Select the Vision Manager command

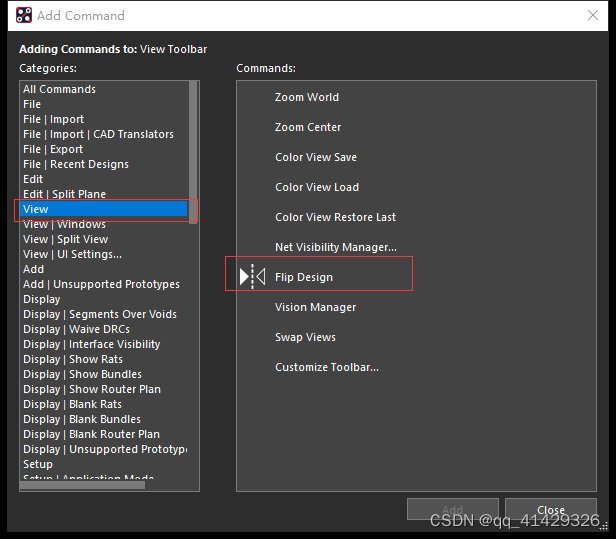pyautogui.click(x=315, y=307)
